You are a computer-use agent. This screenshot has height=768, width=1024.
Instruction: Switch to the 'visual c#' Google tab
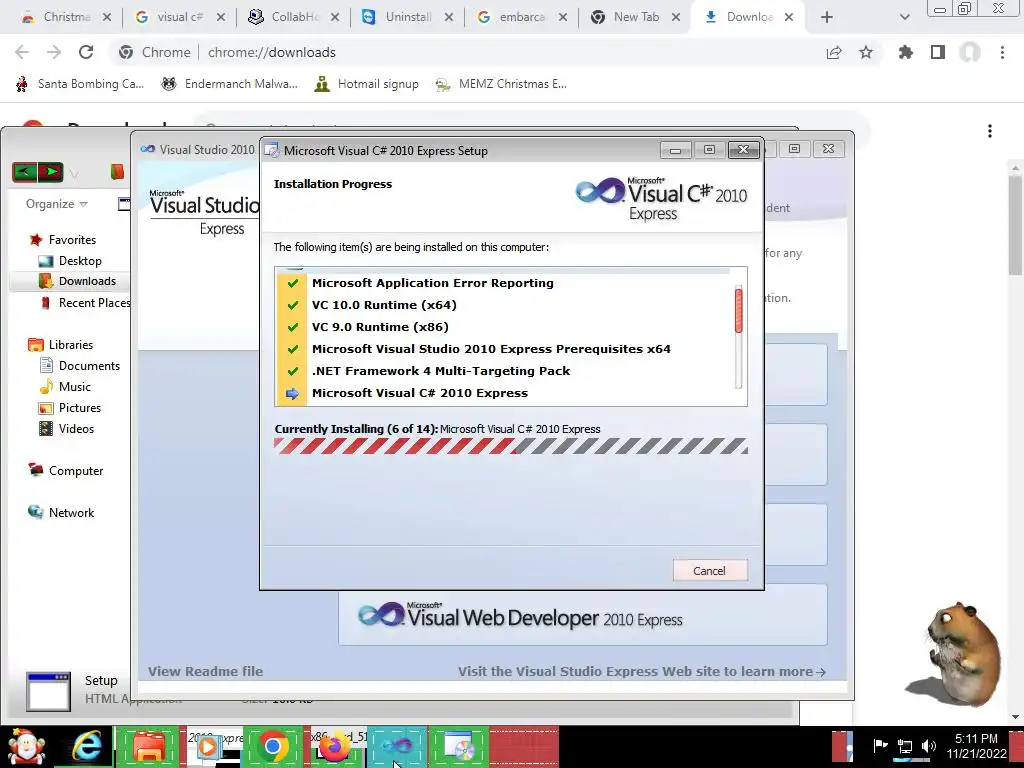pyautogui.click(x=180, y=17)
